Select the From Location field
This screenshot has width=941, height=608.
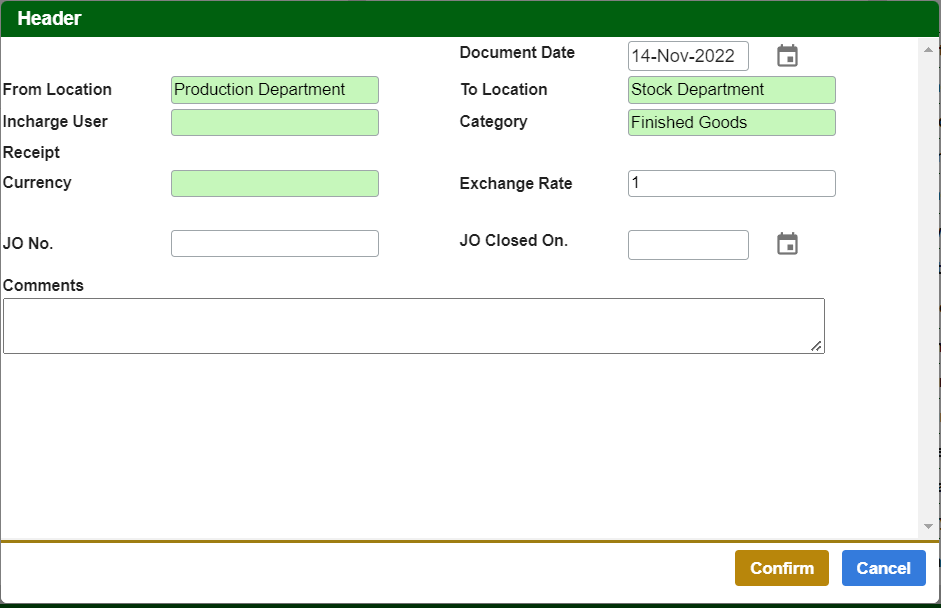pyautogui.click(x=275, y=90)
